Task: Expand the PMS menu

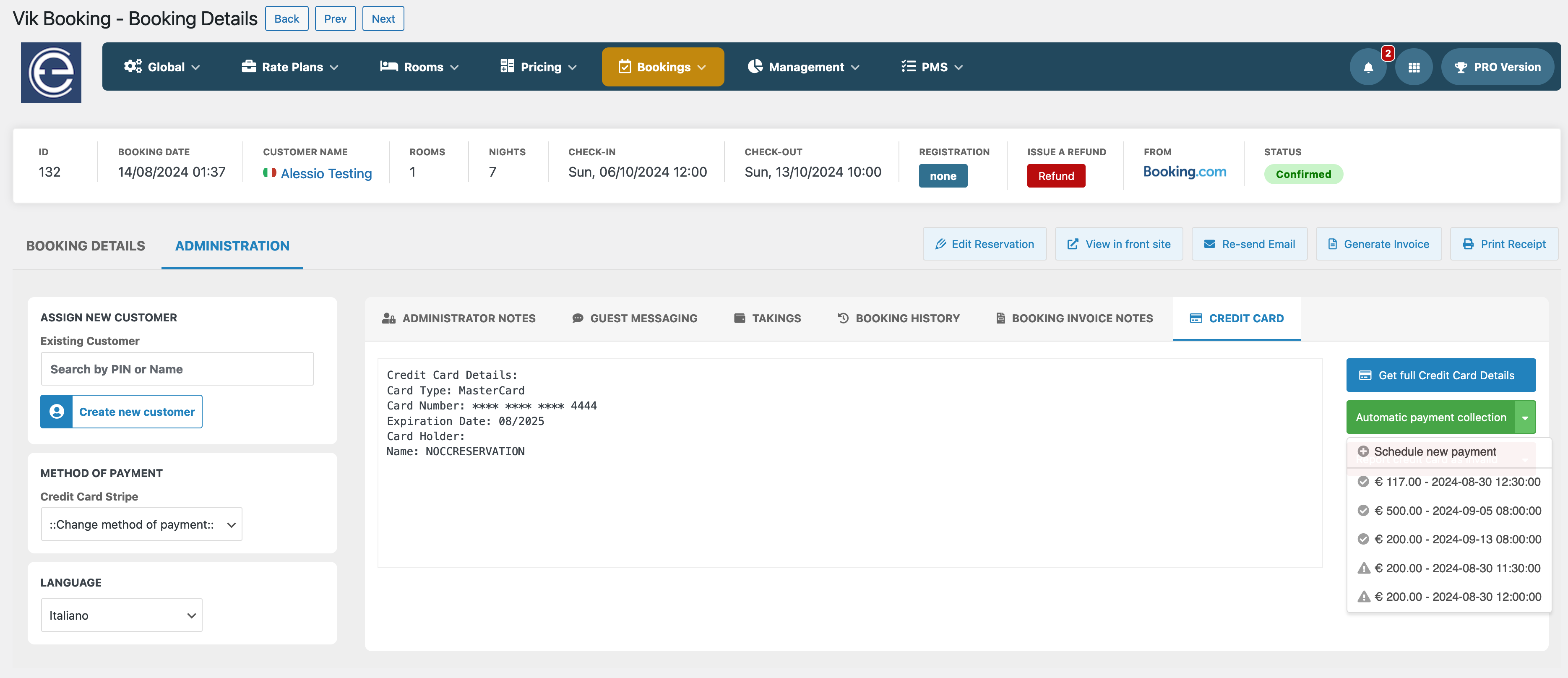Action: point(932,67)
